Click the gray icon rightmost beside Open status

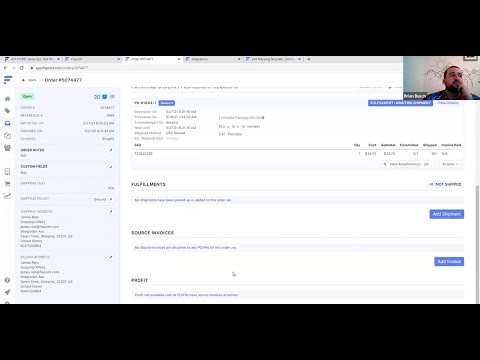[x=112, y=97]
